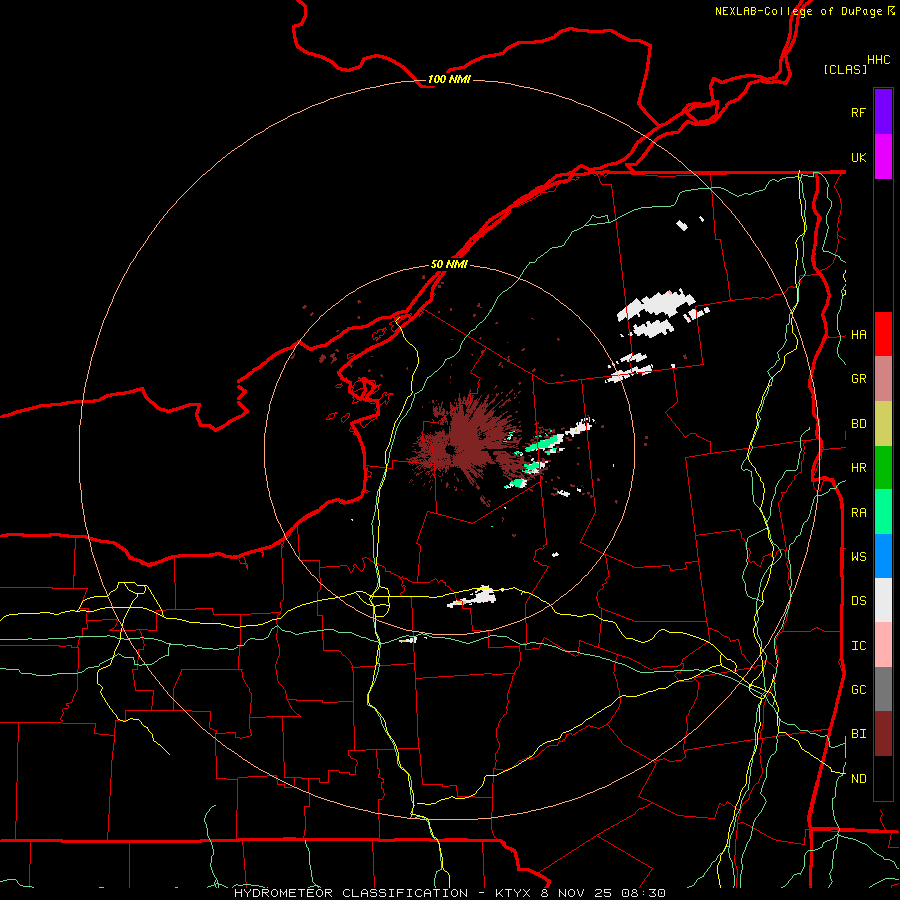Click the UK magenta legend swatch

[x=883, y=157]
